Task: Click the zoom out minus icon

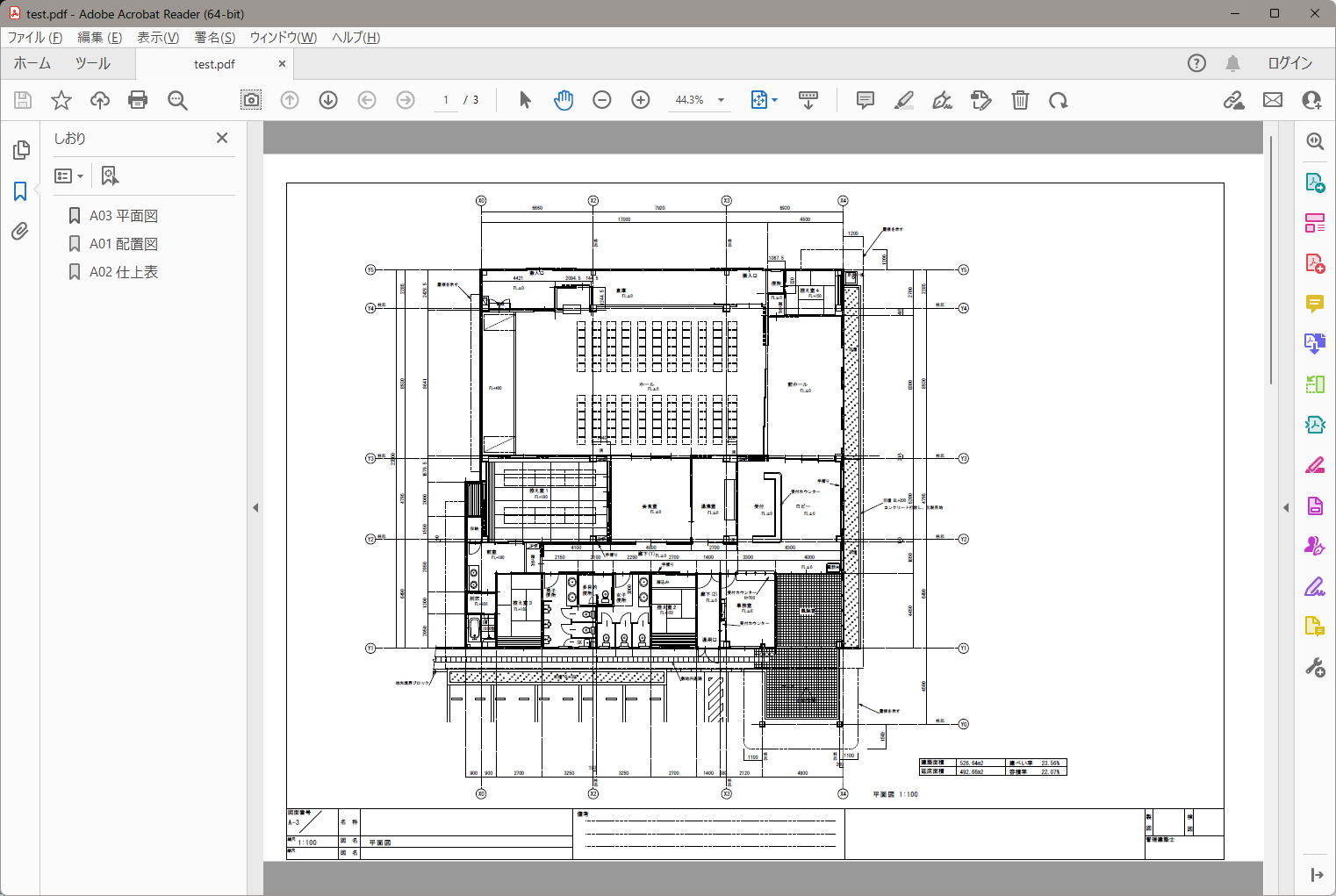Action: coord(602,100)
